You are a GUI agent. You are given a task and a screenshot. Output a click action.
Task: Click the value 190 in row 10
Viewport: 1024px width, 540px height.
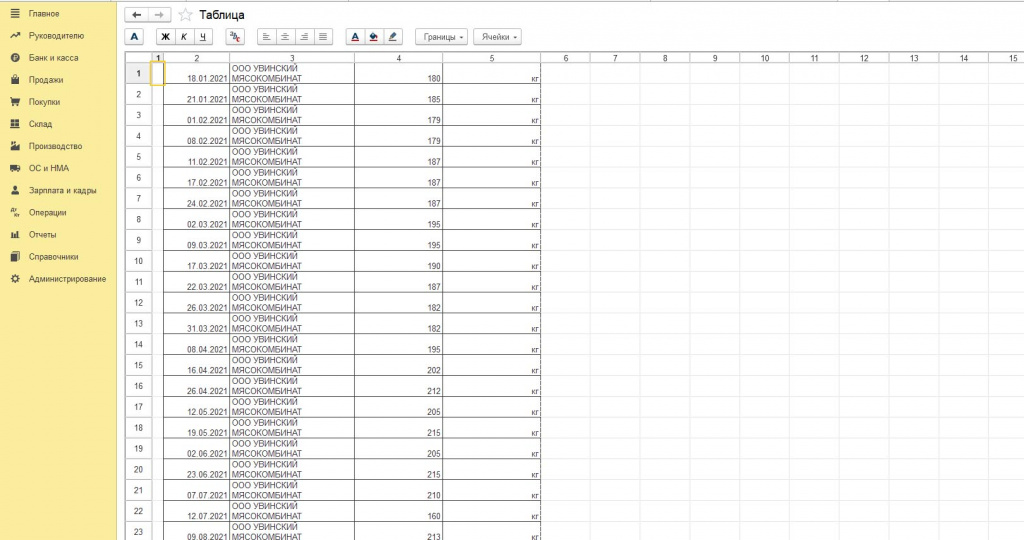(x=398, y=261)
